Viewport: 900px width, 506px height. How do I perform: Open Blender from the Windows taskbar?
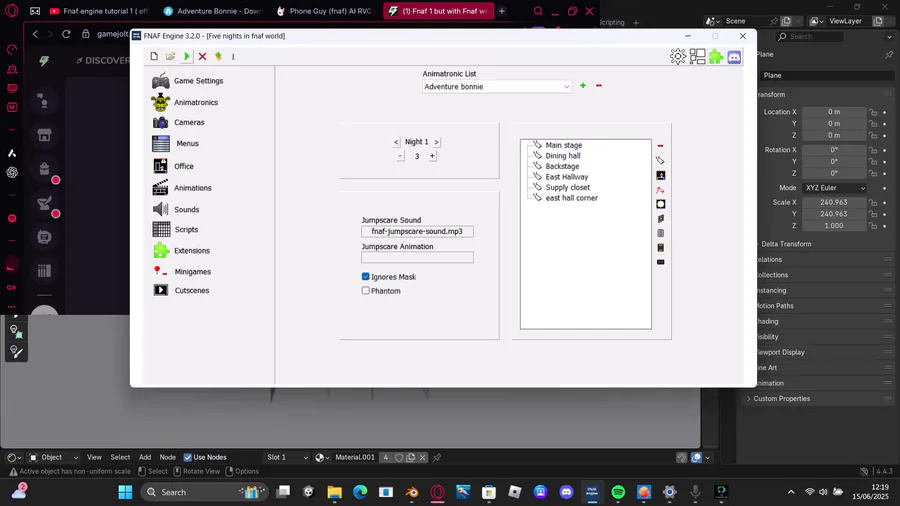click(x=412, y=492)
